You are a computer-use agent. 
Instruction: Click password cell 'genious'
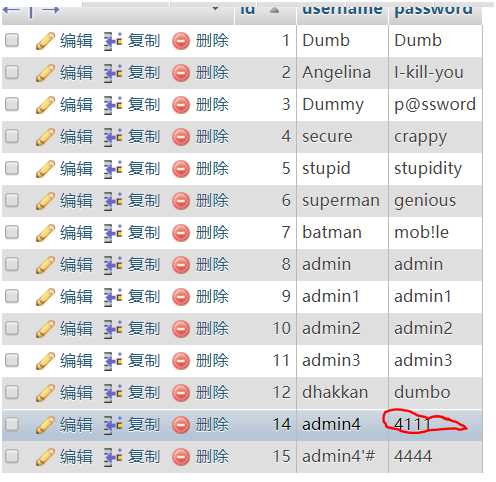click(x=425, y=201)
